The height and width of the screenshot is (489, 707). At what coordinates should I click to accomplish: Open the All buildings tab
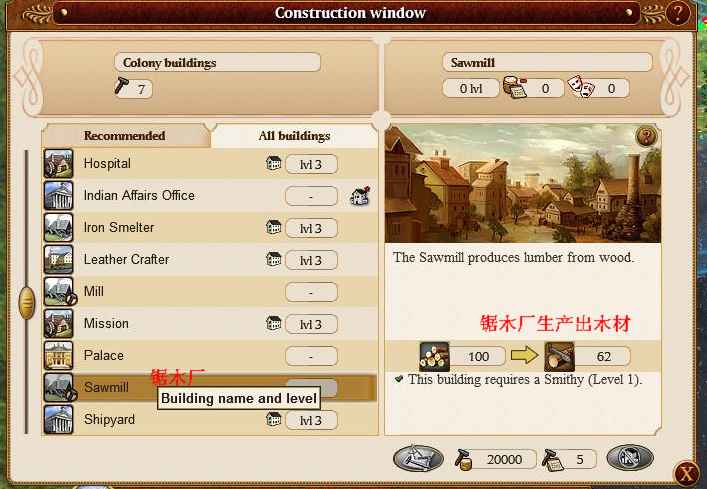(294, 136)
